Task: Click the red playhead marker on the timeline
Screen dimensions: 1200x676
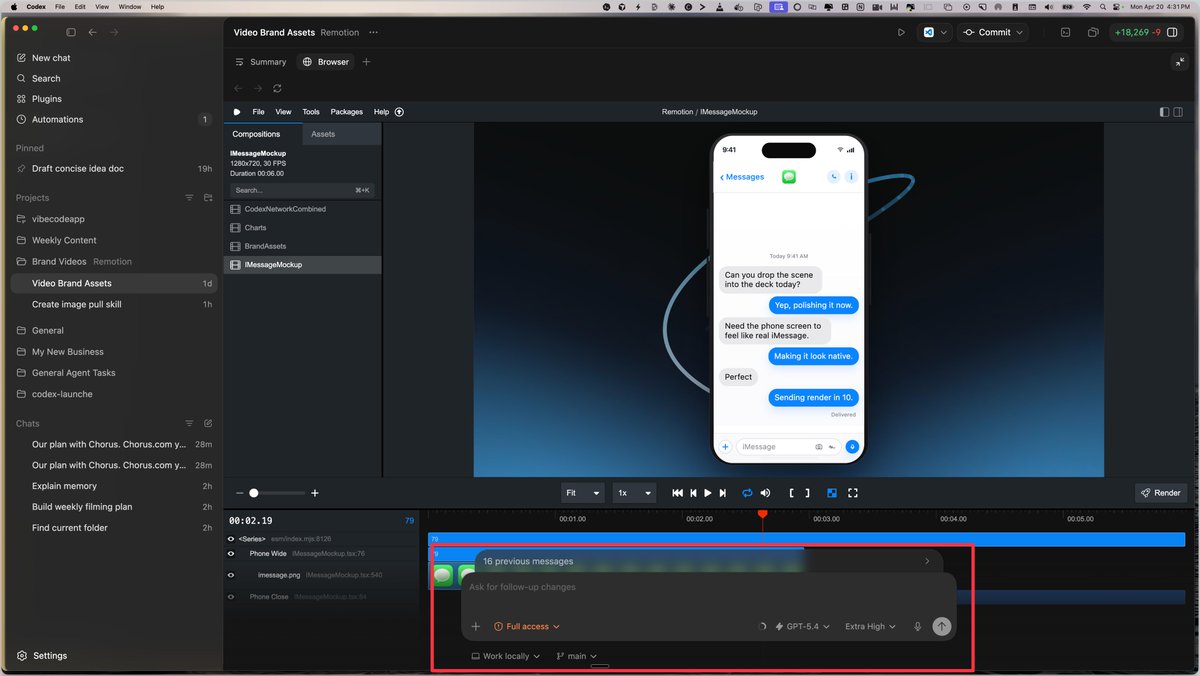Action: (762, 514)
